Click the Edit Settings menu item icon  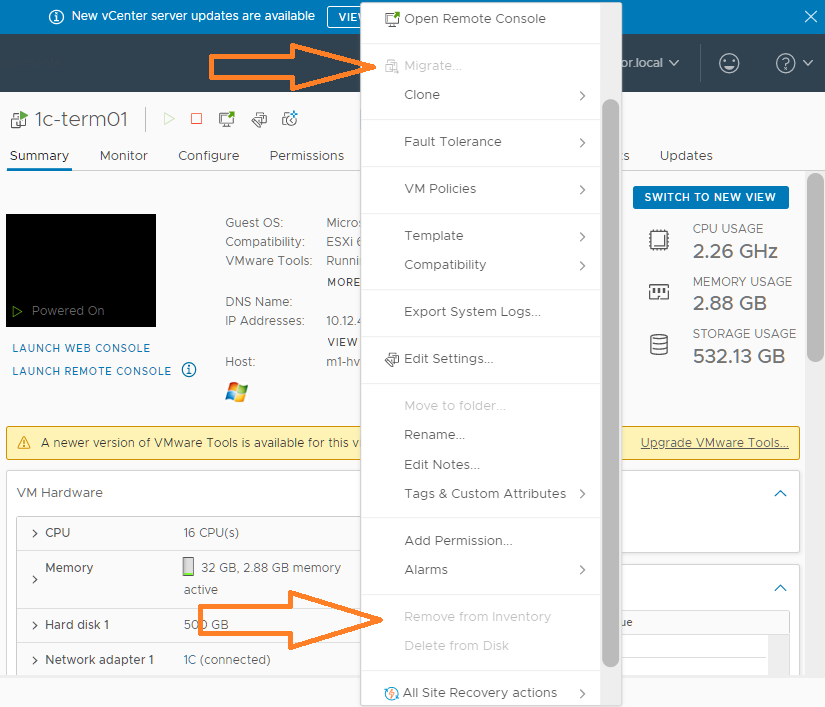point(392,359)
